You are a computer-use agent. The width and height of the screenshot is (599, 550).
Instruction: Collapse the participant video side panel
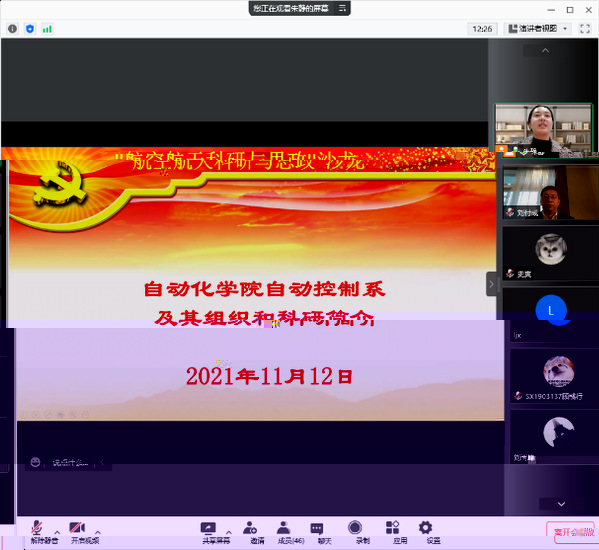(x=491, y=284)
